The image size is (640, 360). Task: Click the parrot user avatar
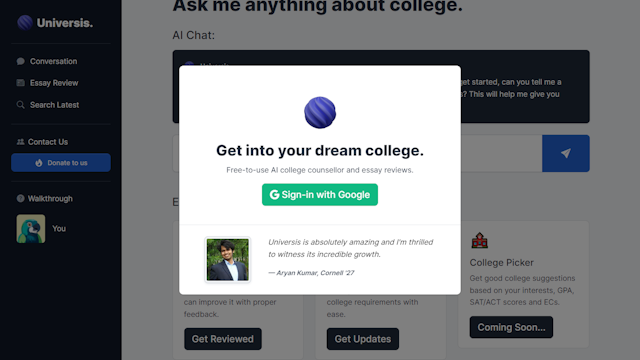coord(31,229)
